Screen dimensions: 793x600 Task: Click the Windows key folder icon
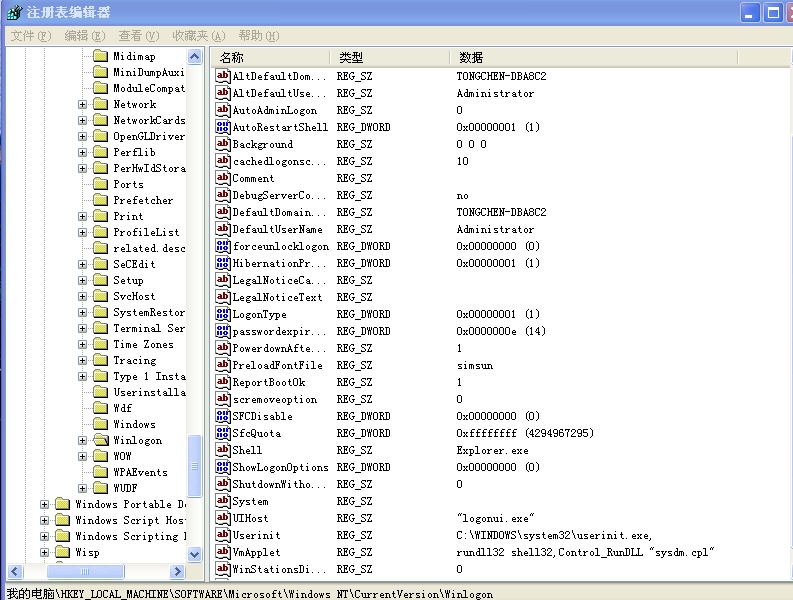[101, 424]
